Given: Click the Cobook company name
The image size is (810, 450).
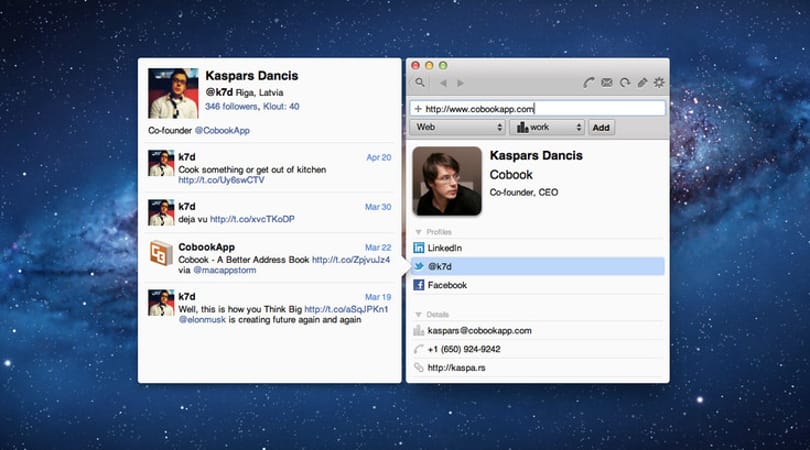Looking at the screenshot, I should pyautogui.click(x=511, y=175).
